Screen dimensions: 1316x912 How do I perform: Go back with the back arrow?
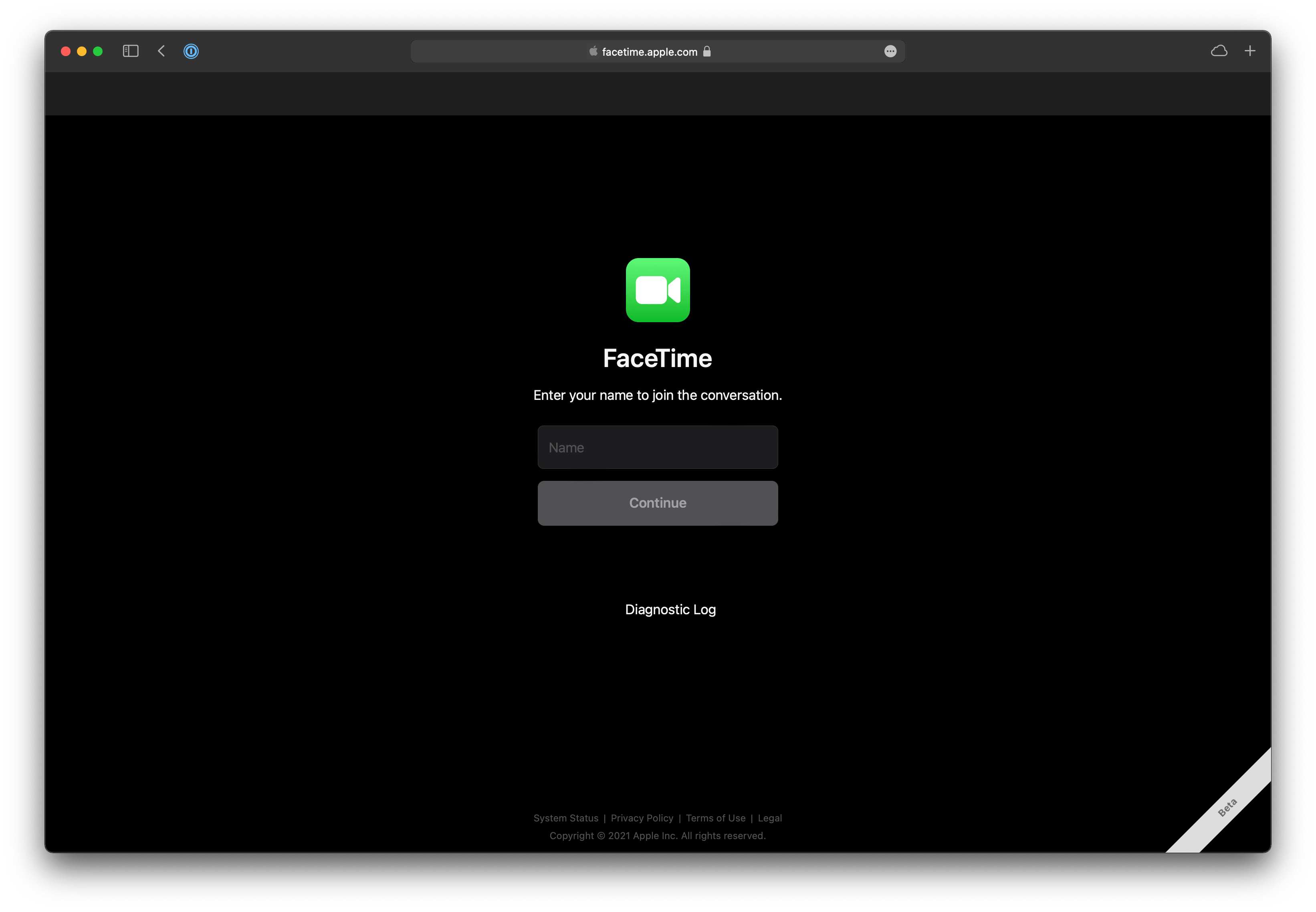pos(161,51)
